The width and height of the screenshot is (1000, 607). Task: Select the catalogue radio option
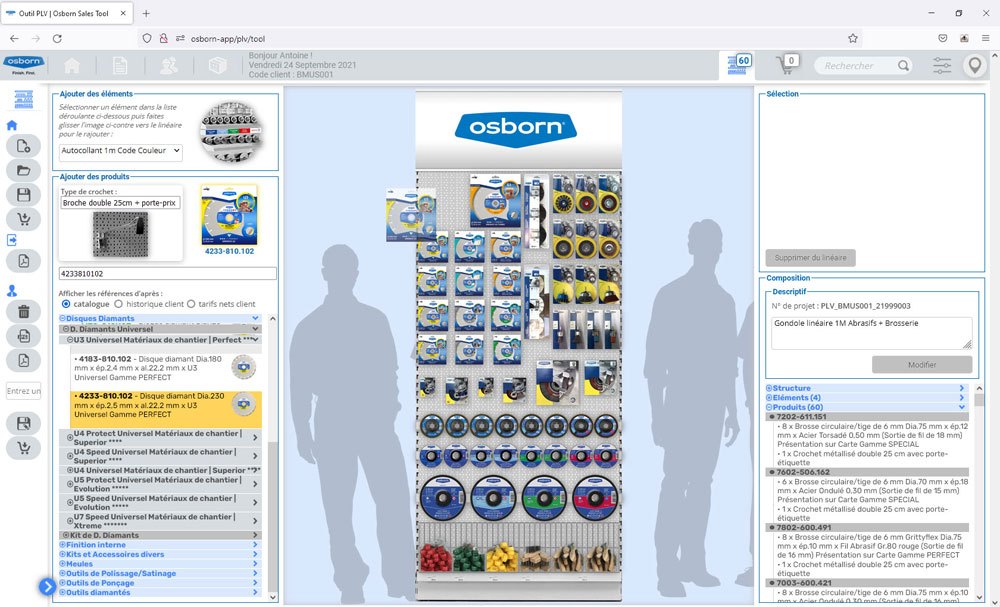tap(66, 304)
